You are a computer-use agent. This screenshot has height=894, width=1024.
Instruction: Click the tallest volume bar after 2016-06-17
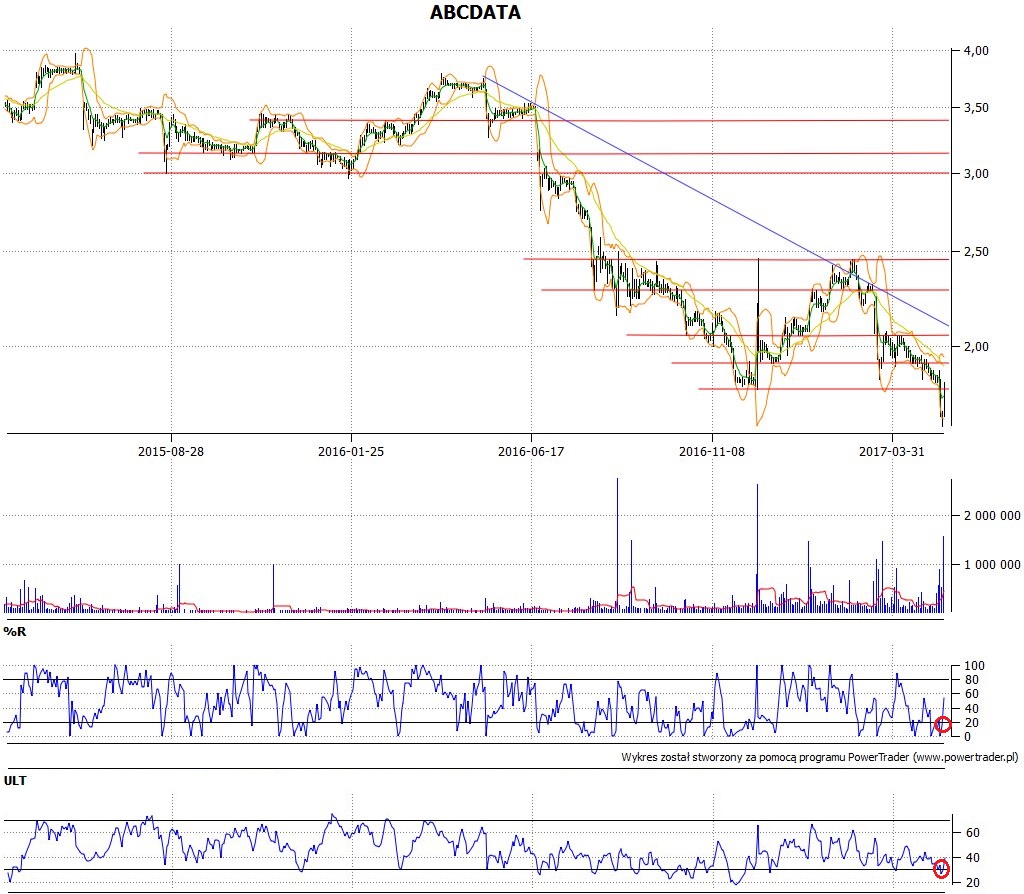click(x=617, y=545)
